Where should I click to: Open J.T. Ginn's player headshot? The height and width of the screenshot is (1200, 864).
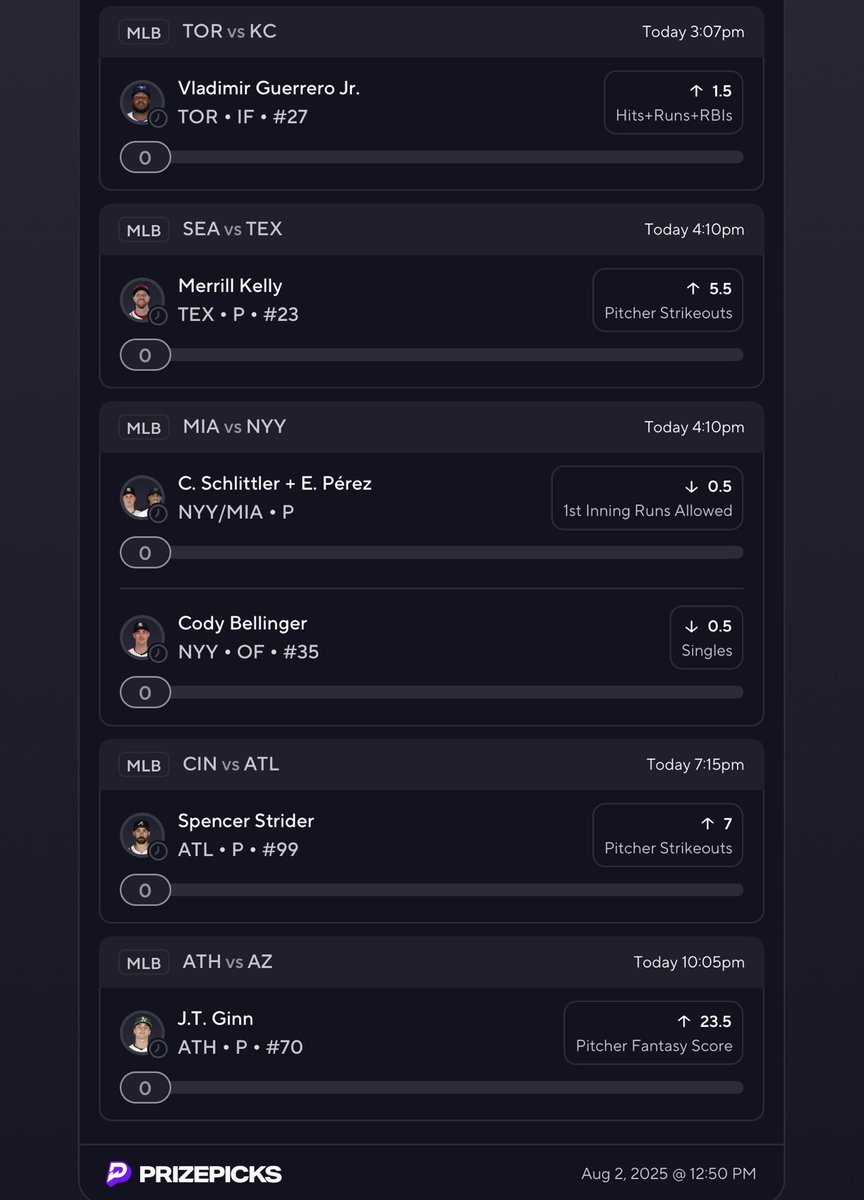click(x=142, y=1033)
